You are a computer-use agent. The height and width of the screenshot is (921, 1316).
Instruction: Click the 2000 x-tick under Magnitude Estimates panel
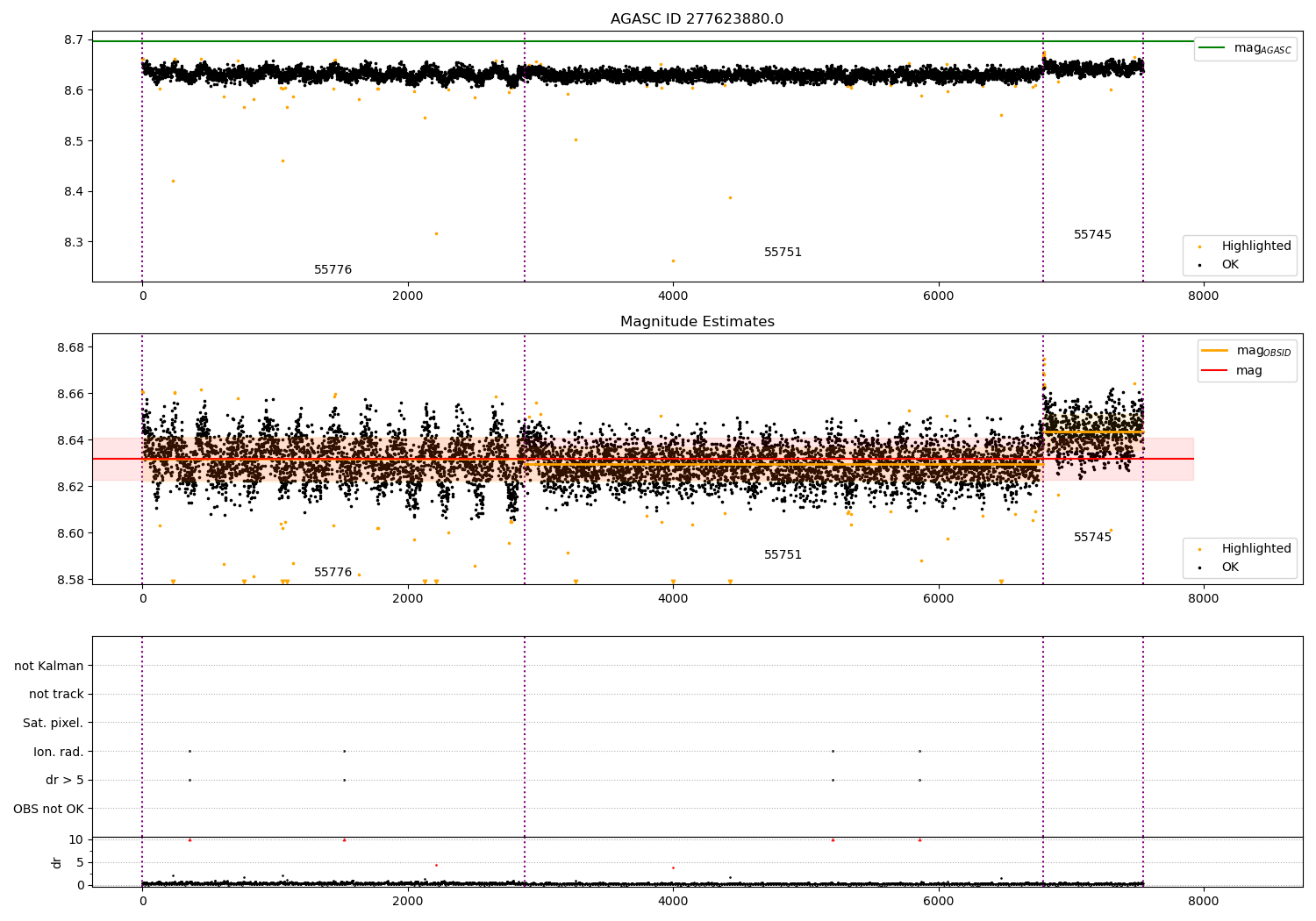coord(408,598)
